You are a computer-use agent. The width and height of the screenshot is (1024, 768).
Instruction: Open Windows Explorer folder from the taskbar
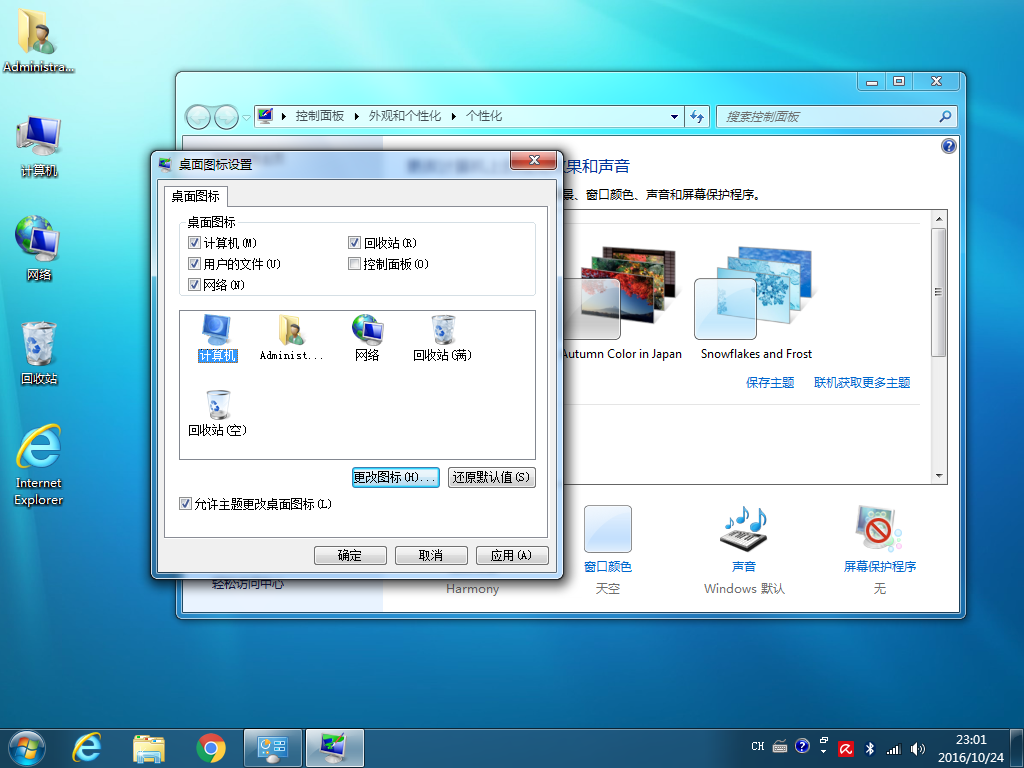[149, 748]
